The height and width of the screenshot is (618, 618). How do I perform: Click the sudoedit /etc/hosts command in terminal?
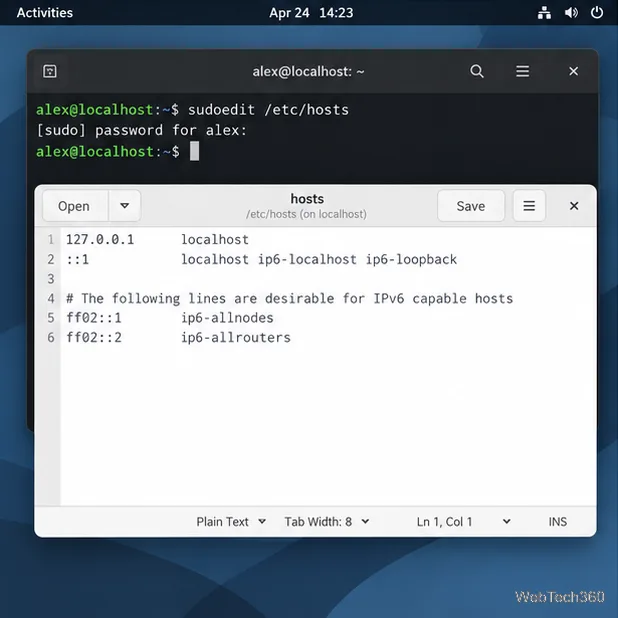268,110
